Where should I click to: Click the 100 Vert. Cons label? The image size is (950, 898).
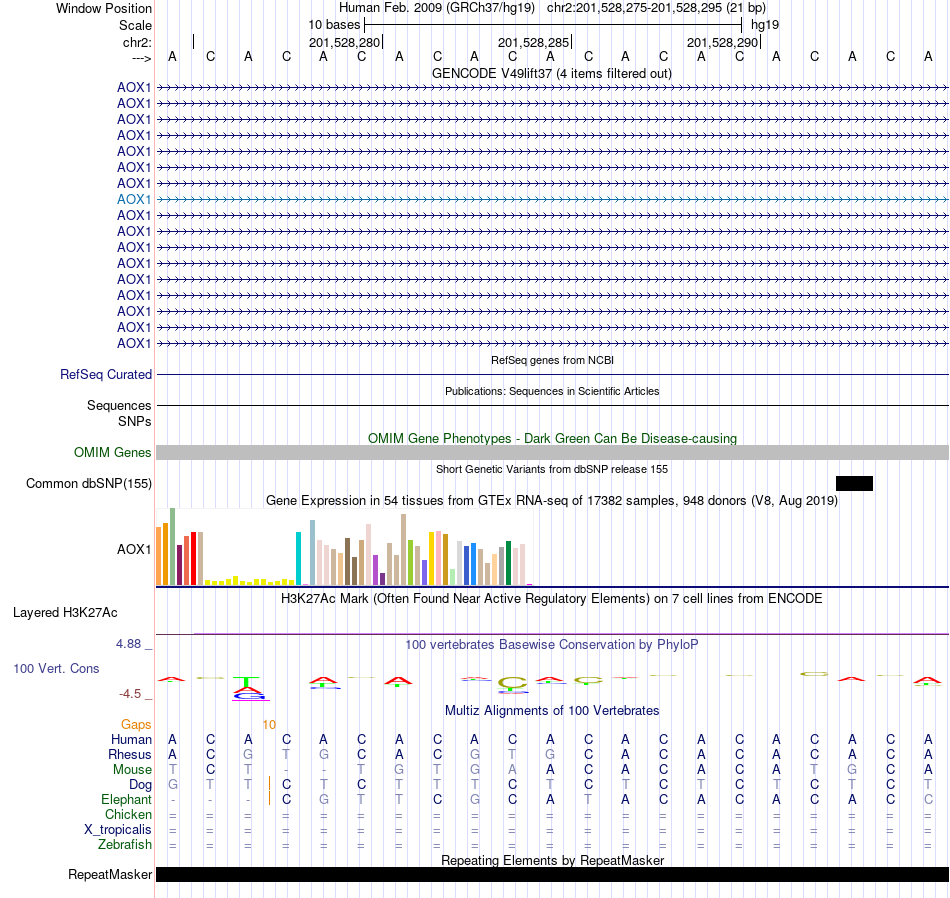click(x=56, y=668)
